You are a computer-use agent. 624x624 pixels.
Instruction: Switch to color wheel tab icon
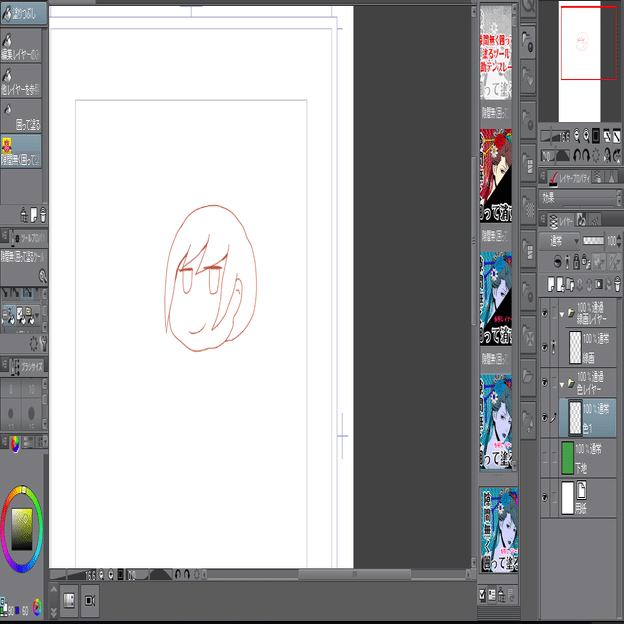(x=15, y=443)
